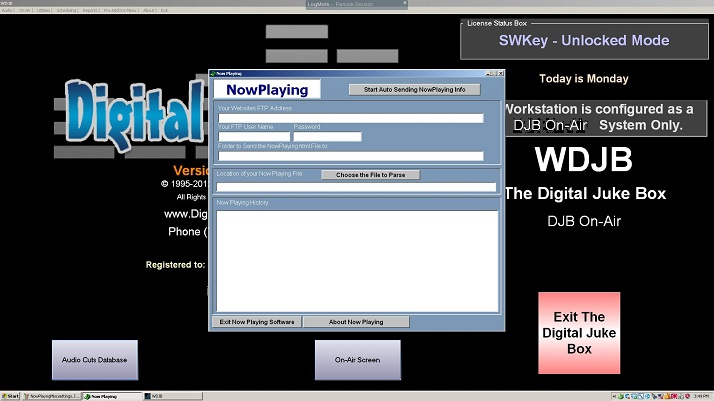This screenshot has width=714, height=401.
Task: Click Exit The Digital Juke Box
Action: (579, 333)
